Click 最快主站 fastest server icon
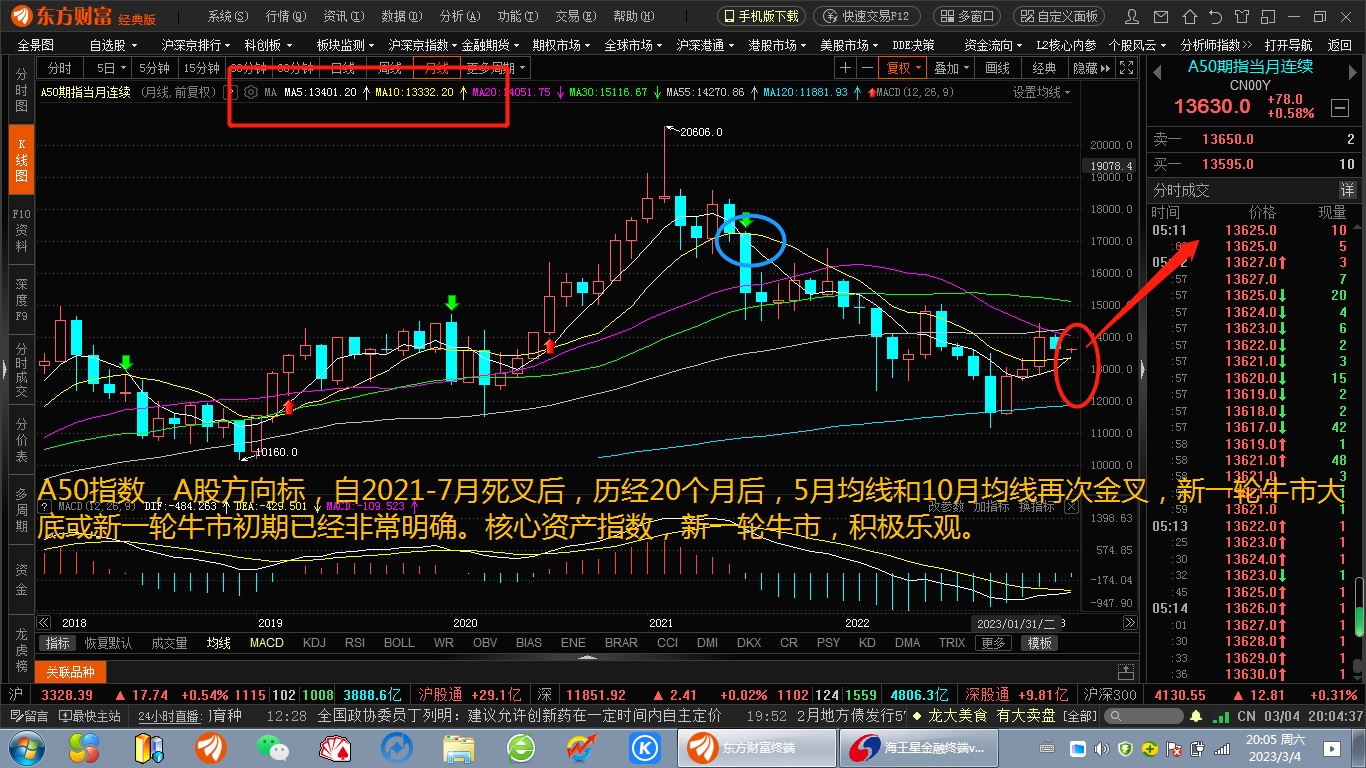The width and height of the screenshot is (1366, 768). point(90,716)
